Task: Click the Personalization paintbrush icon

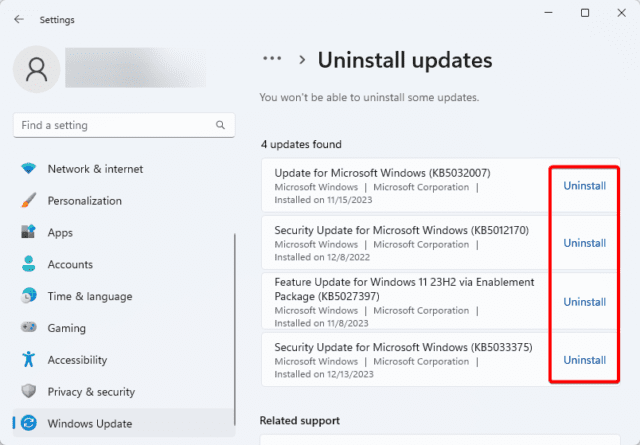Action: click(x=29, y=200)
